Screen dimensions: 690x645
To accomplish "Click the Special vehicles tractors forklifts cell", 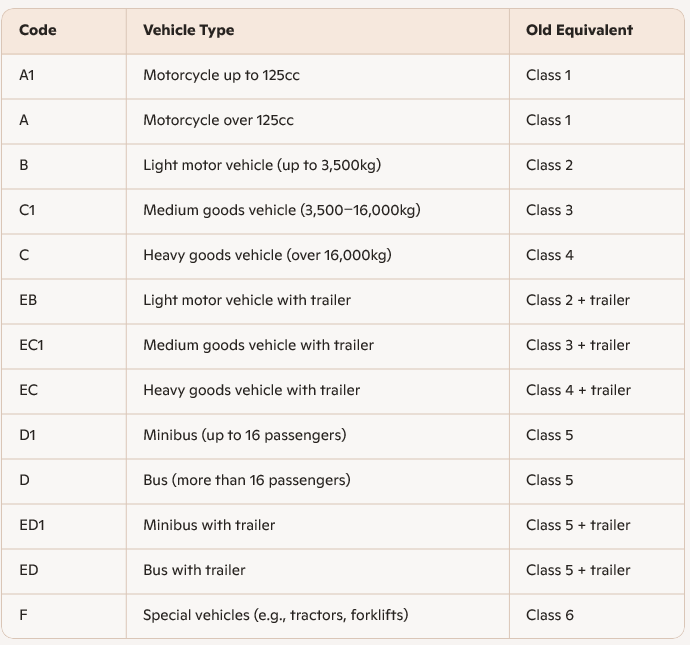I will (x=318, y=616).
